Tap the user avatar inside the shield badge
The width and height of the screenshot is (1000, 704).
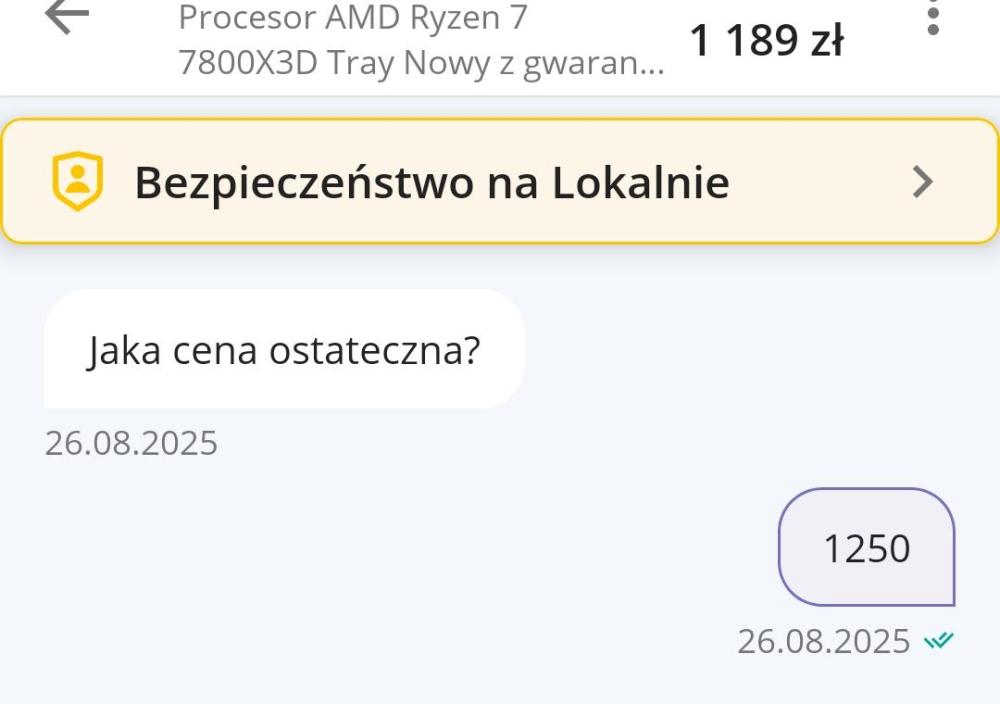(76, 178)
